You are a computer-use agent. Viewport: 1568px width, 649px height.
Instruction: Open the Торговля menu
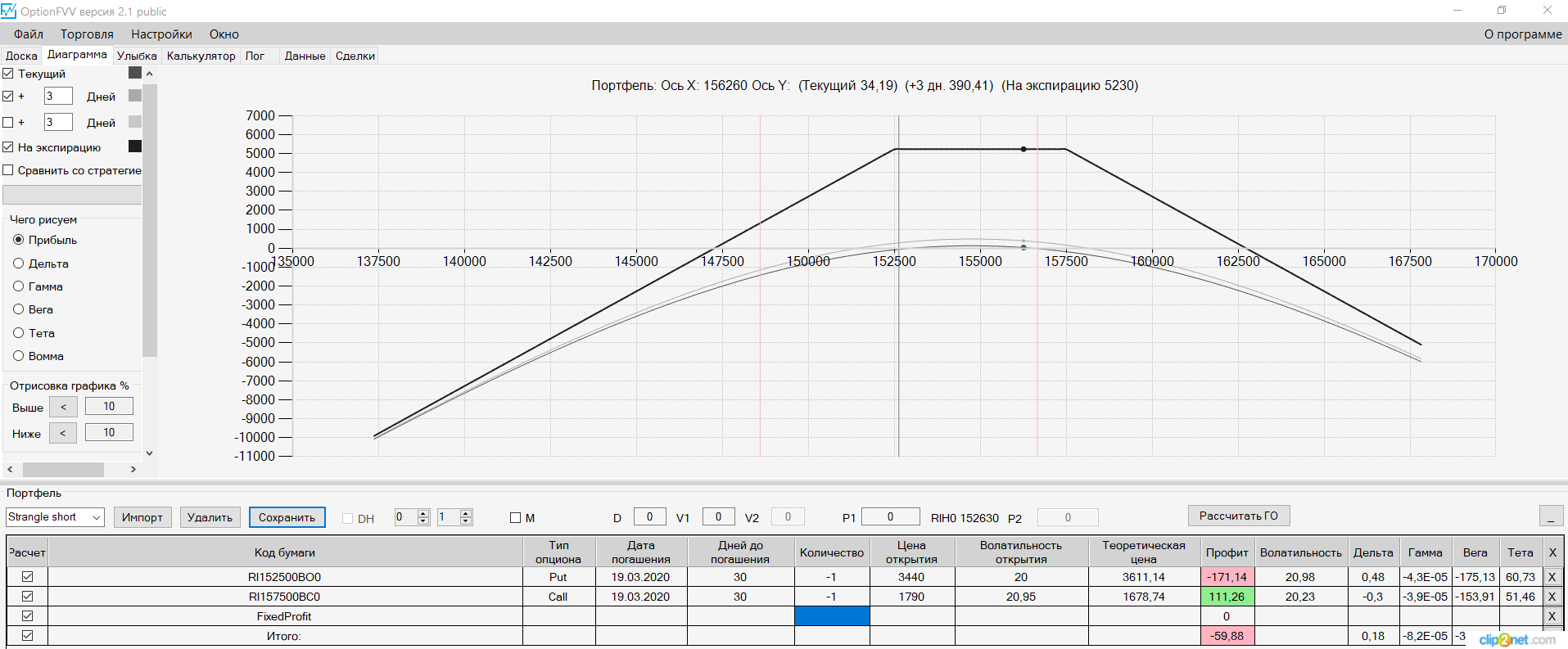(87, 34)
